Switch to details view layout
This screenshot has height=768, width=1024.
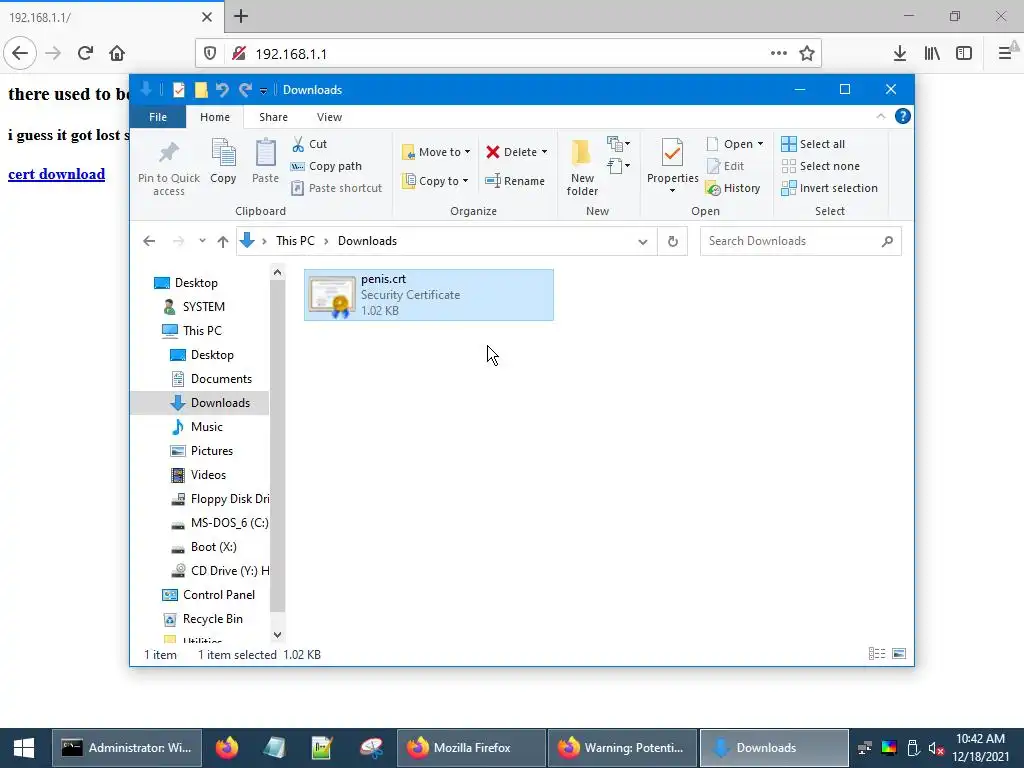tap(877, 654)
